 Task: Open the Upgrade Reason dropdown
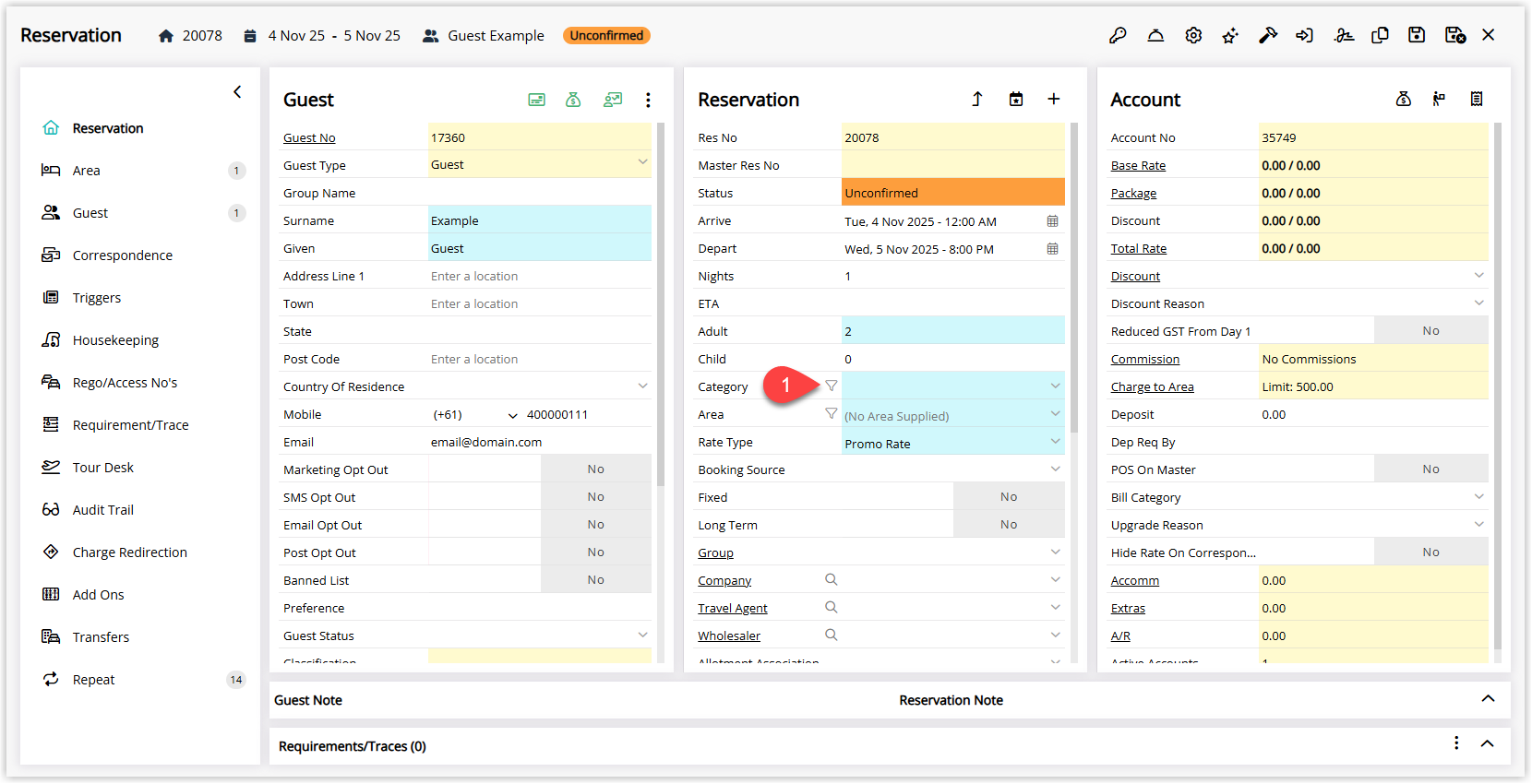pyautogui.click(x=1478, y=524)
